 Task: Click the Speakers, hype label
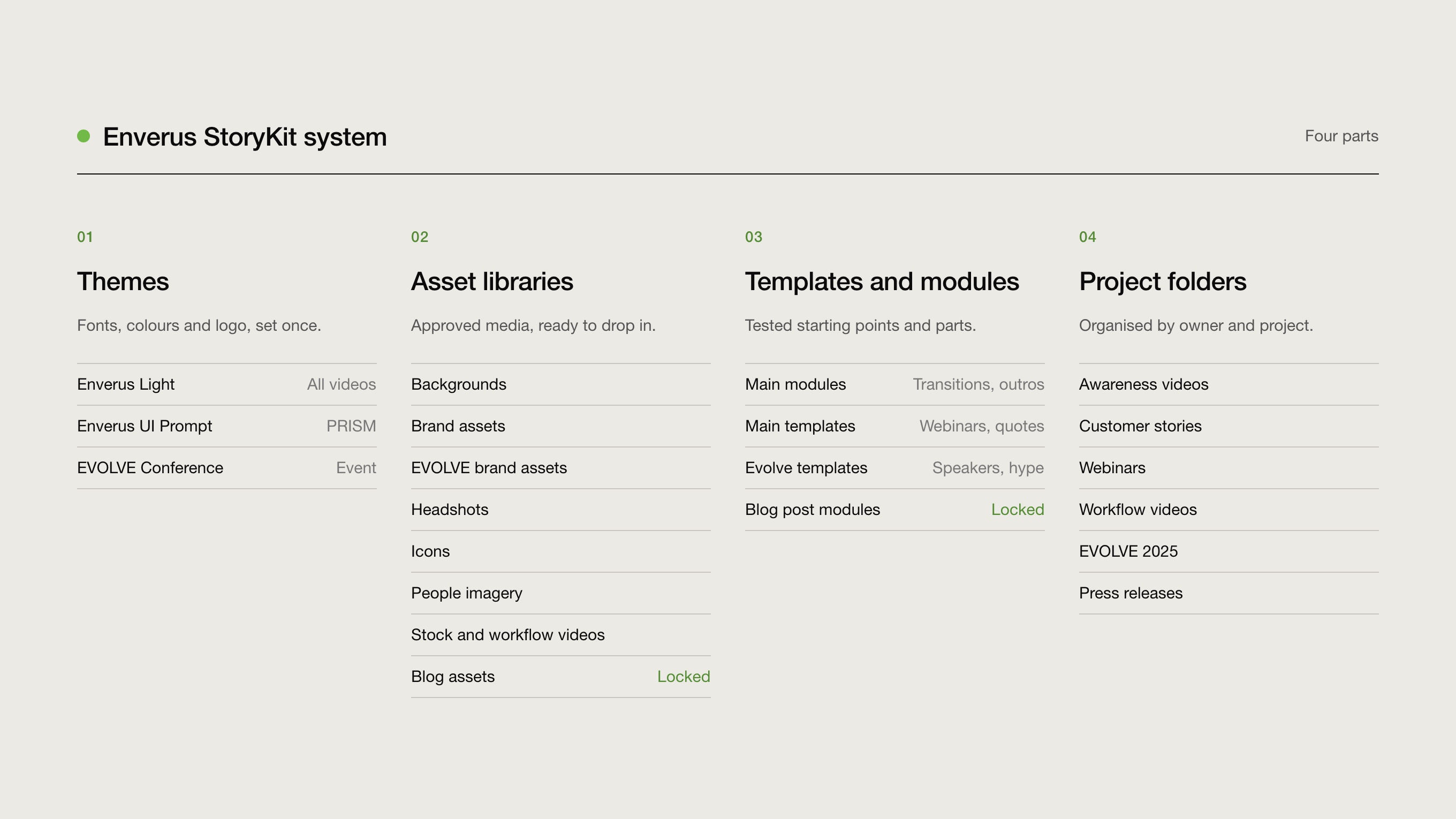point(988,468)
